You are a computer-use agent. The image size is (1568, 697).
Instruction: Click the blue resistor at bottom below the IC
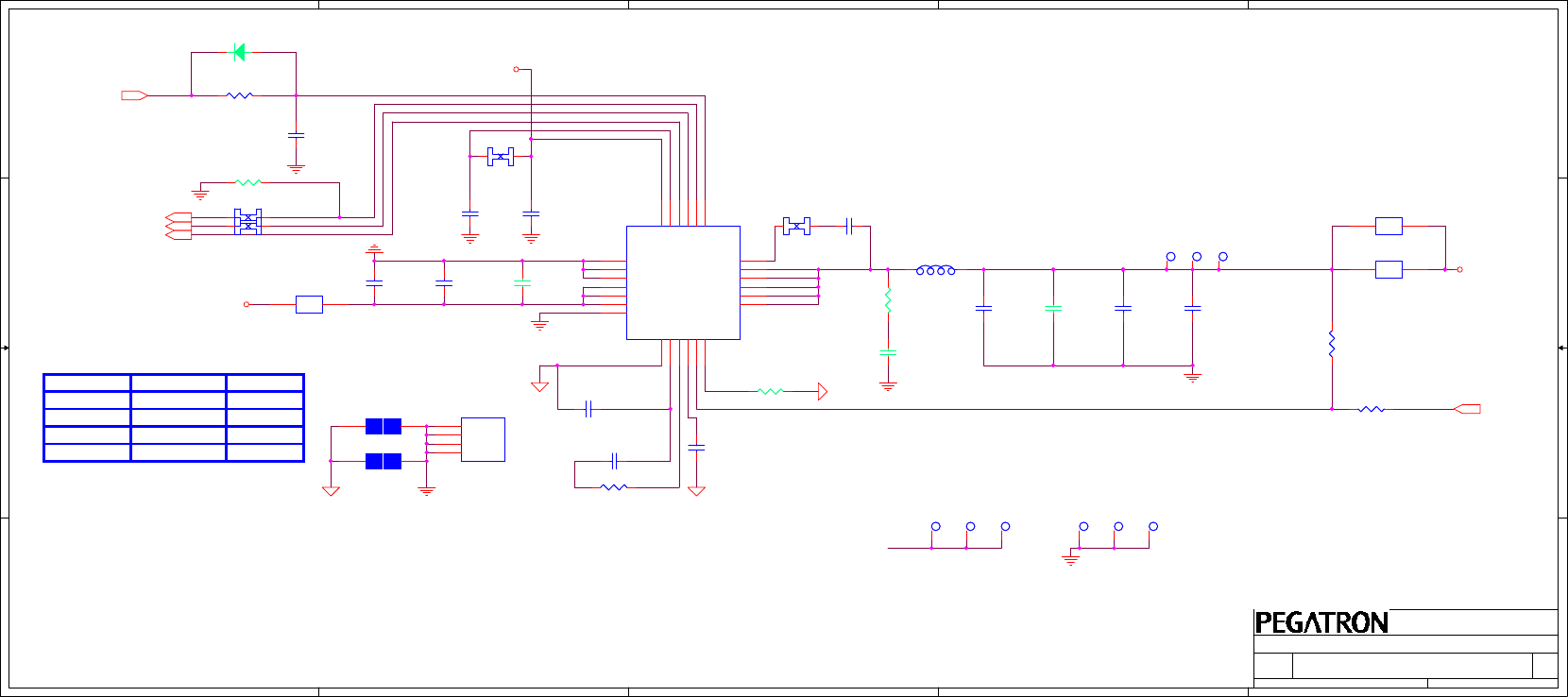click(614, 487)
